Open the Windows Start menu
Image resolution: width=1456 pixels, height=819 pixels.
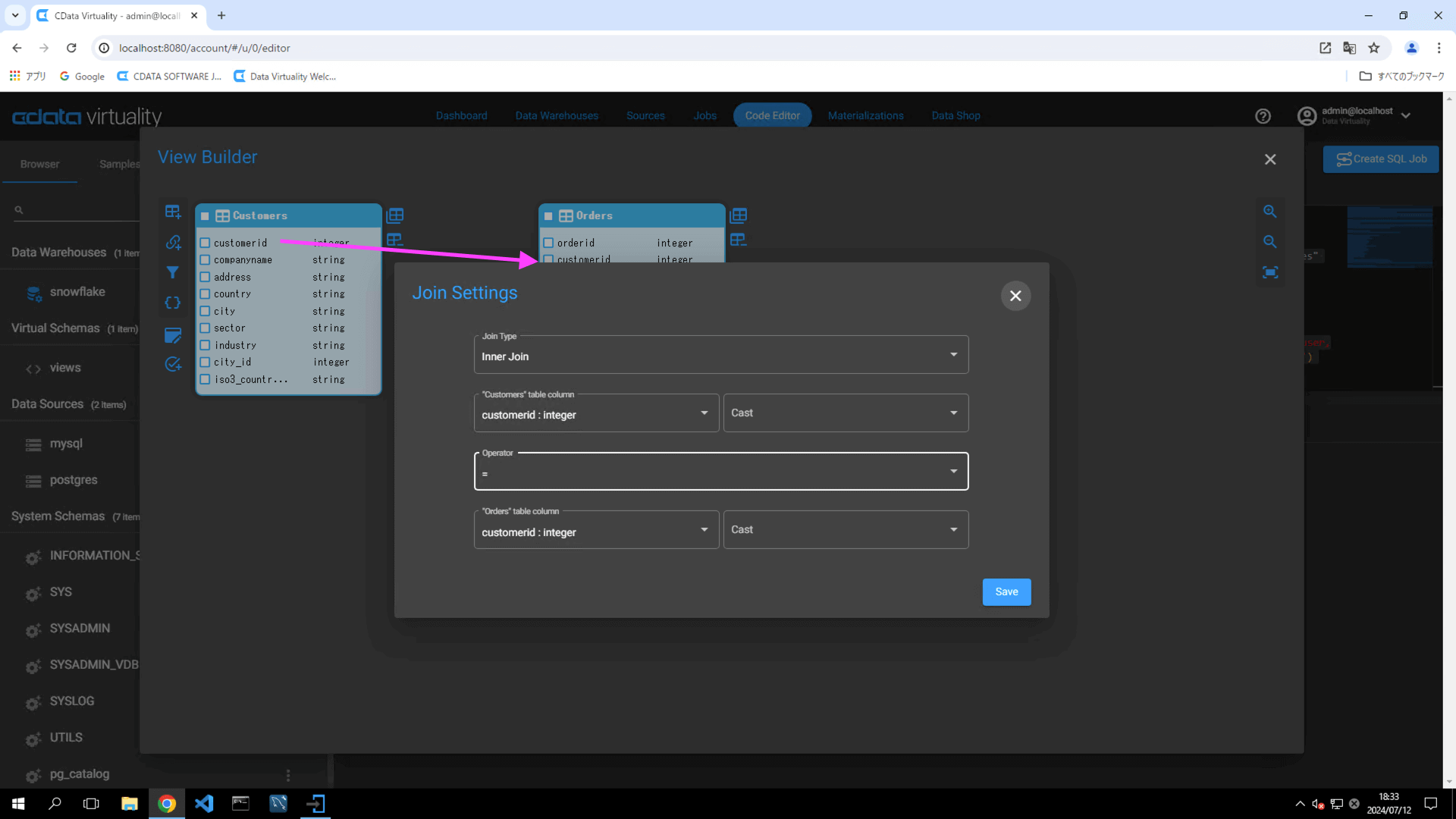coord(18,804)
